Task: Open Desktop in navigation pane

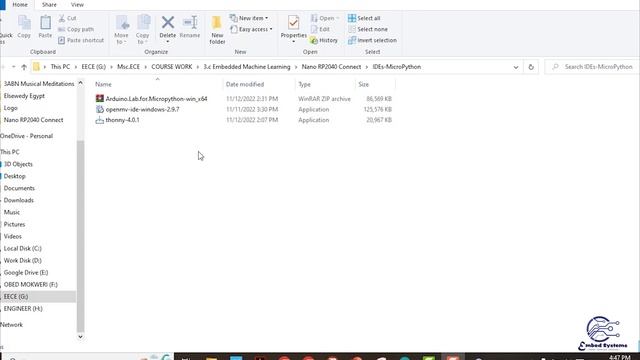Action: pos(14,176)
